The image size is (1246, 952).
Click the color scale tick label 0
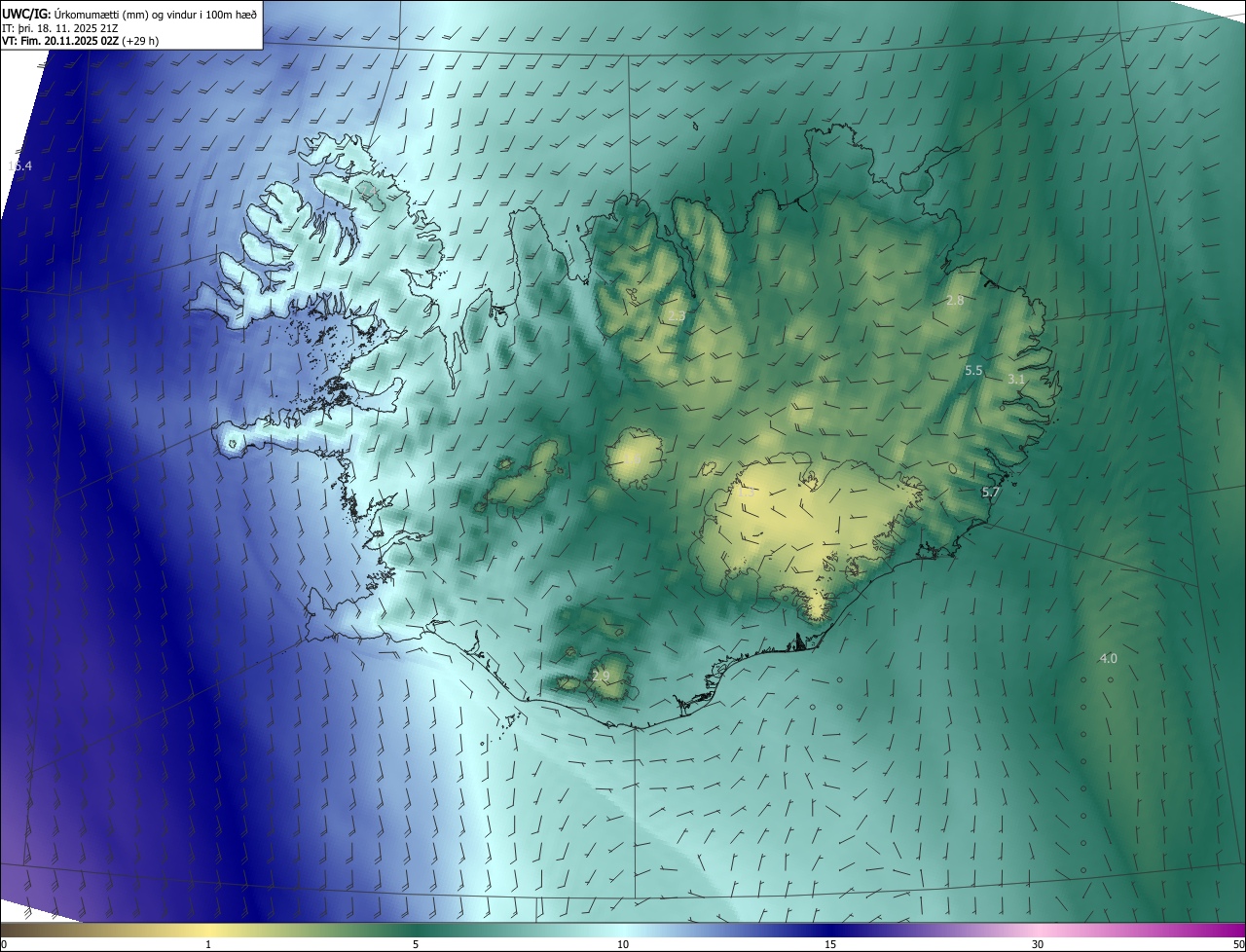coord(4,945)
